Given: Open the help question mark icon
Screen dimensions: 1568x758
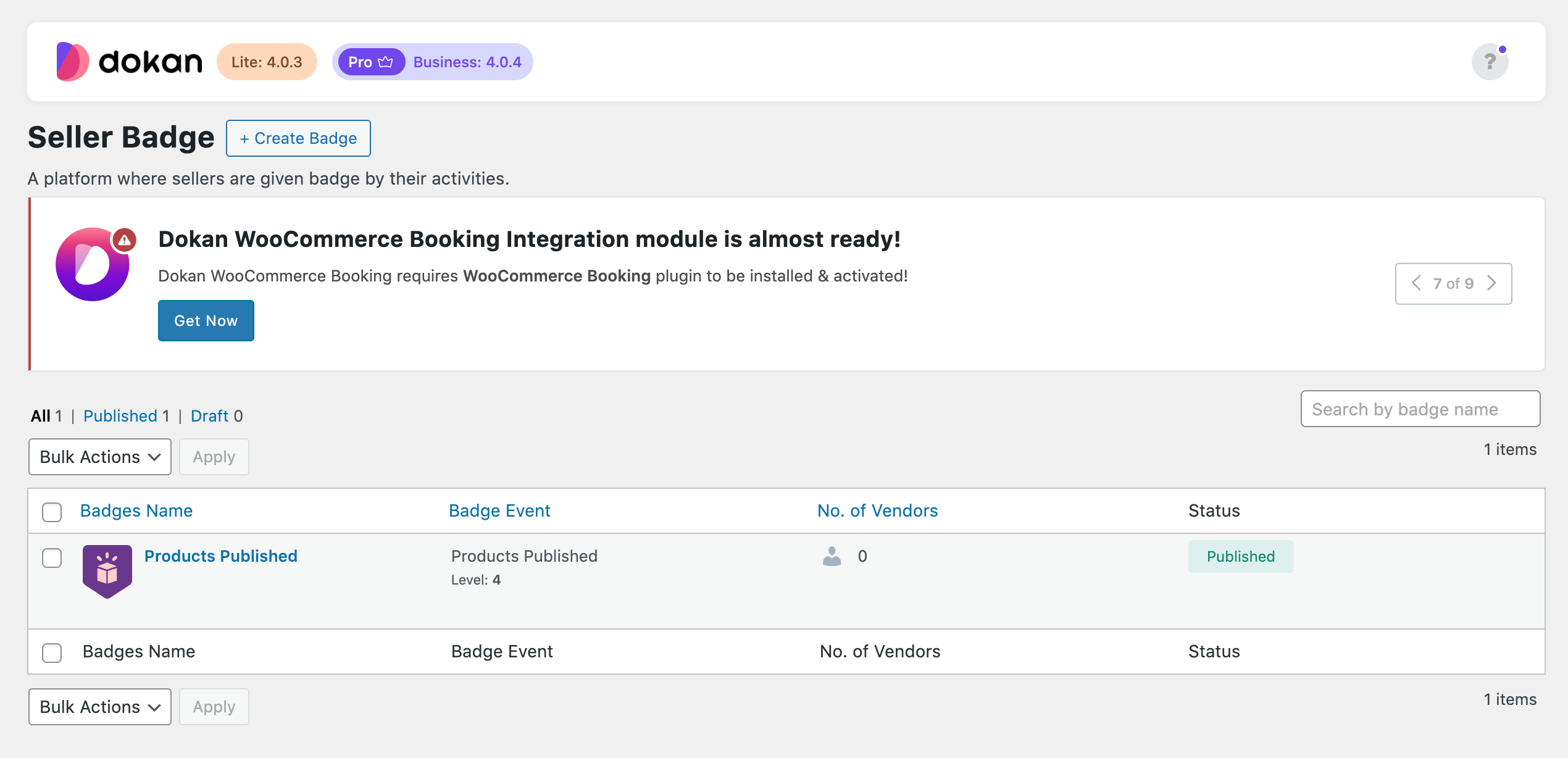Looking at the screenshot, I should [x=1490, y=62].
